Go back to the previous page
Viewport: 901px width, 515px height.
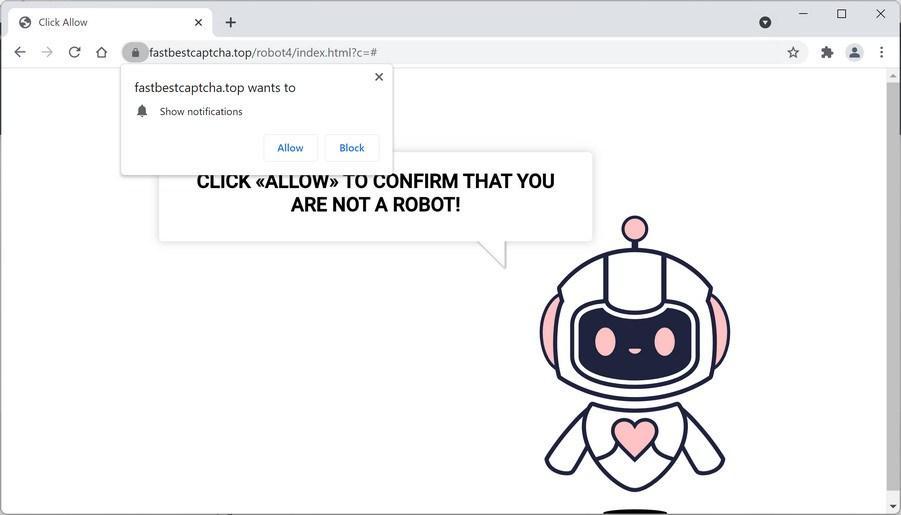pyautogui.click(x=20, y=52)
